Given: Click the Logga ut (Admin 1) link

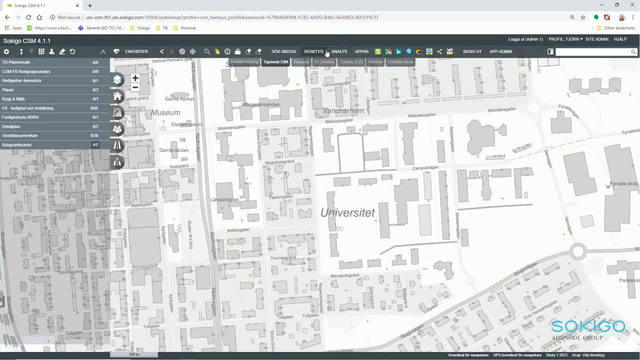Looking at the screenshot, I should click(x=526, y=39).
